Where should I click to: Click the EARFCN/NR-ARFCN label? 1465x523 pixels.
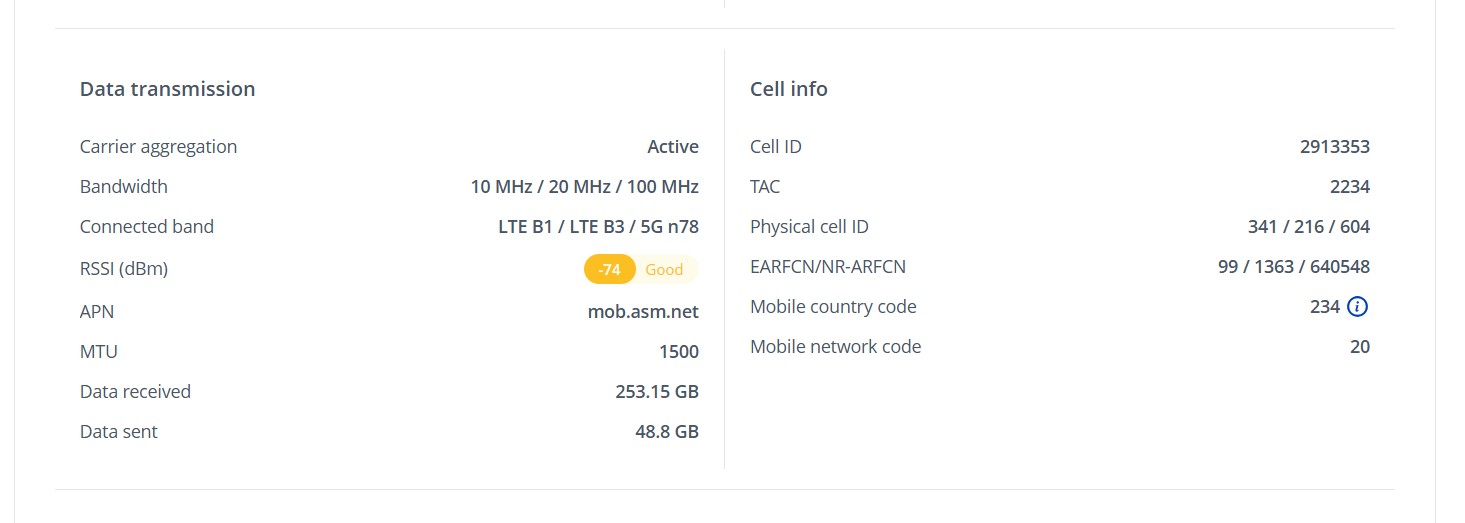click(x=827, y=267)
